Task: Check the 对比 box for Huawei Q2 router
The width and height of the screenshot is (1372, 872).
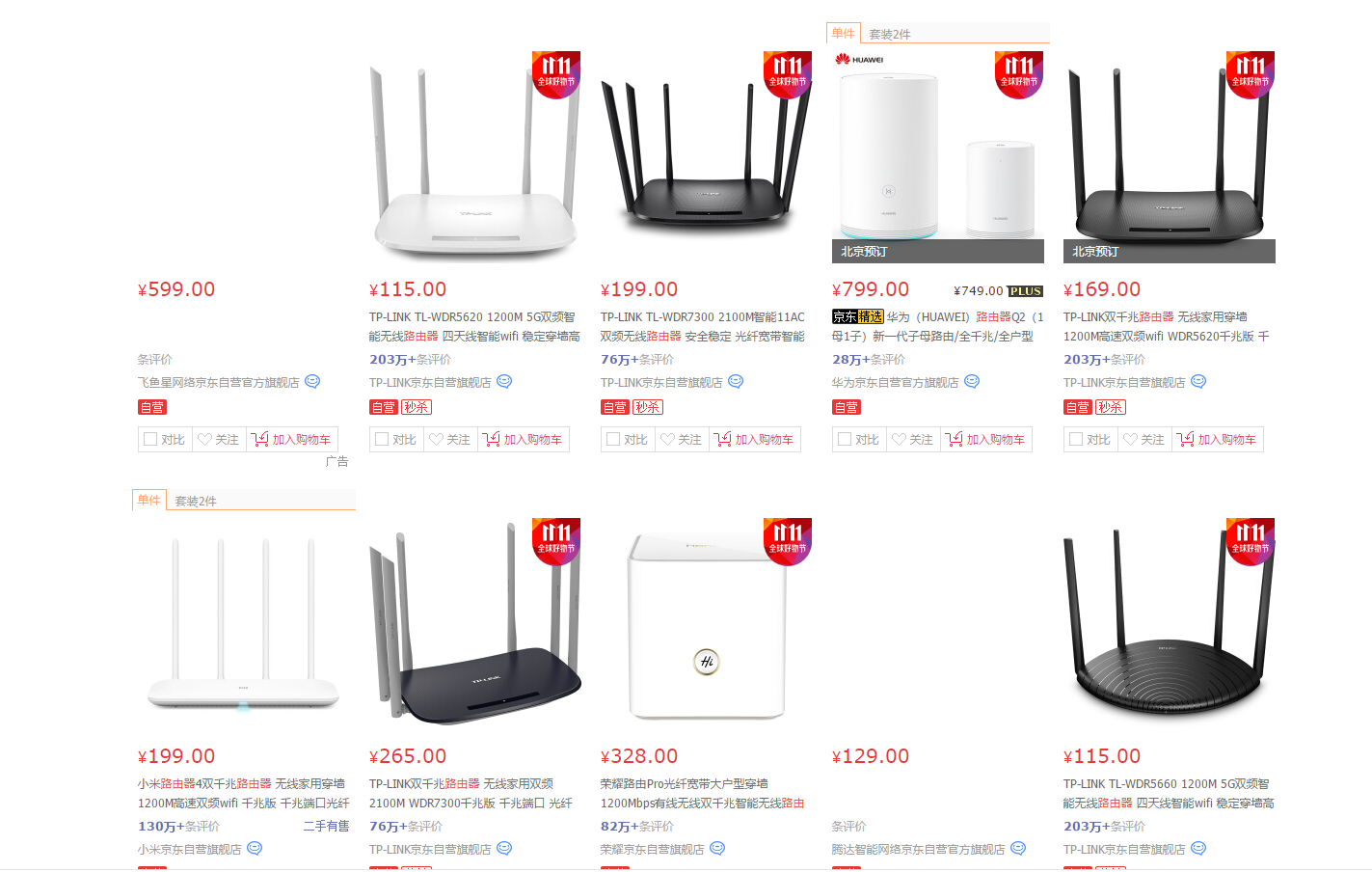Action: click(845, 440)
